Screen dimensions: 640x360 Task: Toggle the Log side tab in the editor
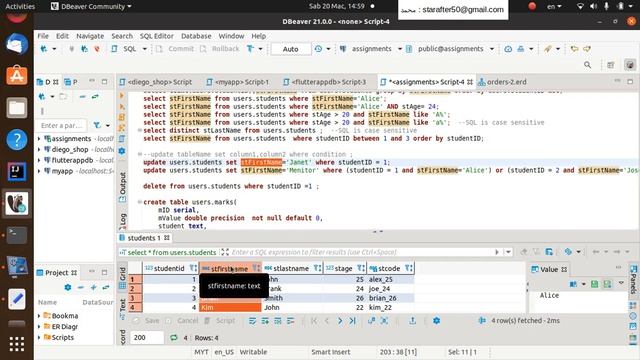pos(122,221)
